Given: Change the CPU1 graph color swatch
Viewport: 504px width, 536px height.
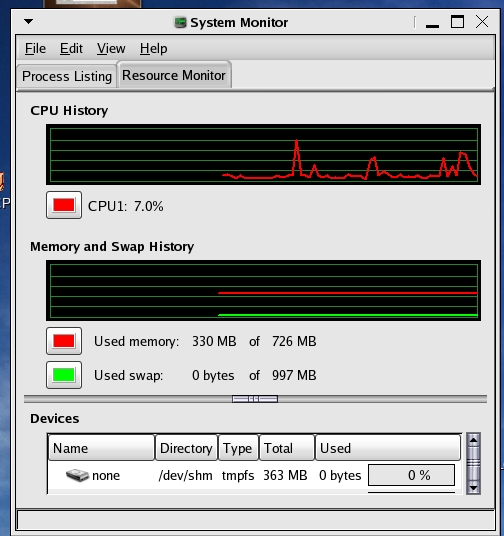Looking at the screenshot, I should pyautogui.click(x=64, y=205).
